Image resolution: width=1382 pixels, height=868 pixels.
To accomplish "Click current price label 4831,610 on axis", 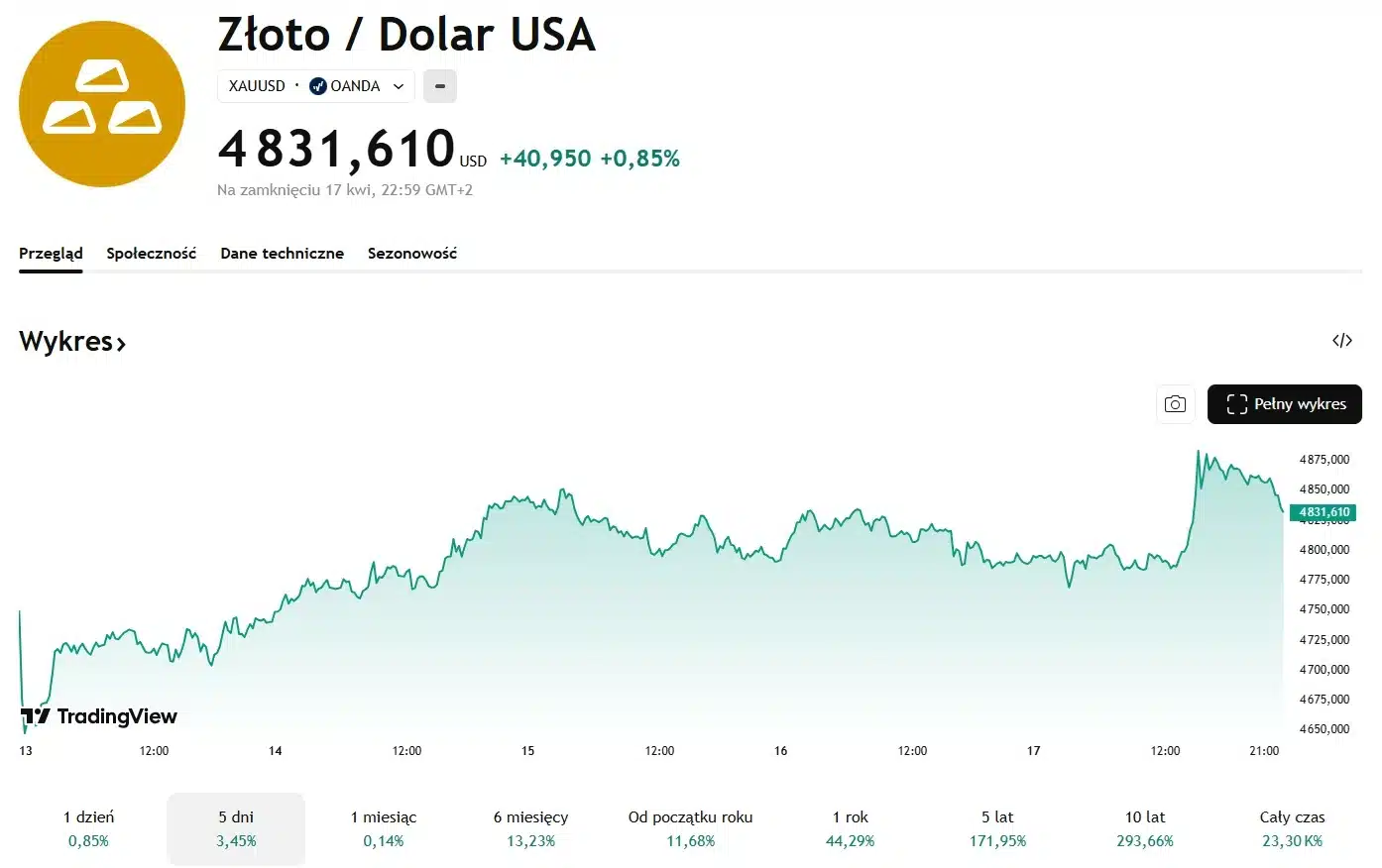I will click(1324, 512).
